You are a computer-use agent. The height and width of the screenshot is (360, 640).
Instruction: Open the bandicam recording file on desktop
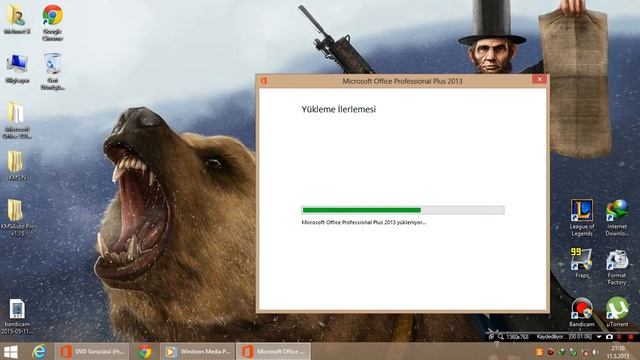point(17,316)
